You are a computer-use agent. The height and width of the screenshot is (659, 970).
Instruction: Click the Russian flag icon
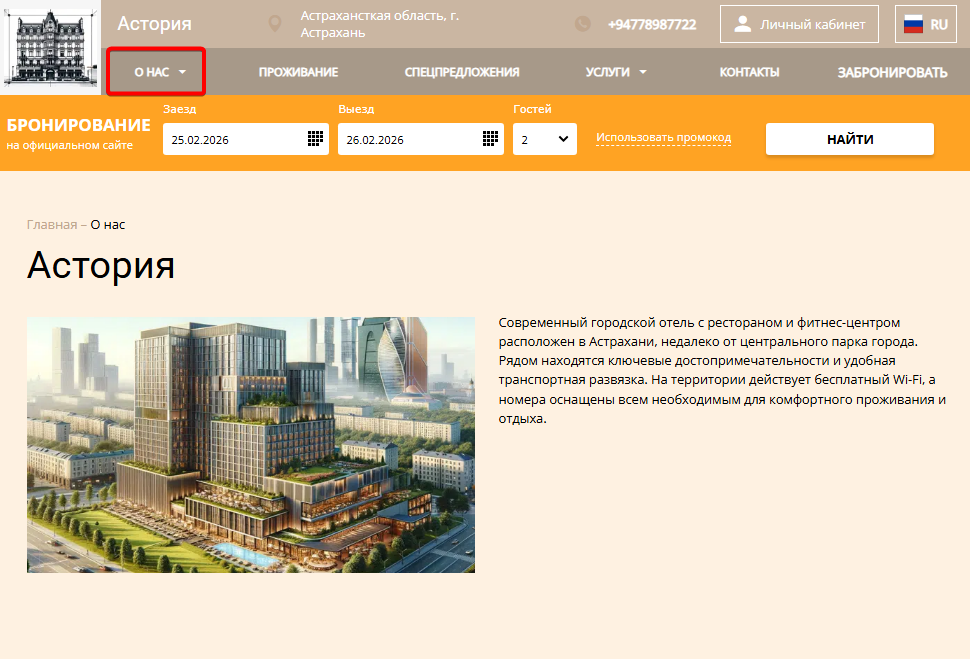point(913,24)
